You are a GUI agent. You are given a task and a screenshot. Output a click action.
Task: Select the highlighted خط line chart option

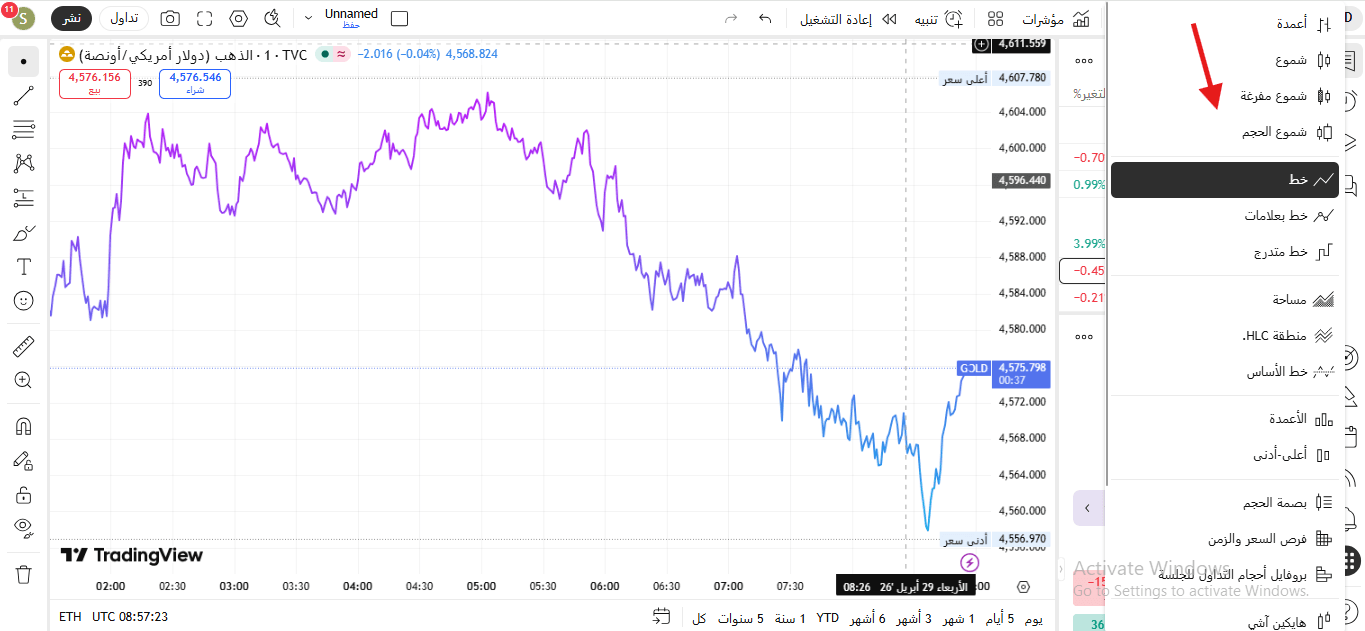(x=1225, y=180)
